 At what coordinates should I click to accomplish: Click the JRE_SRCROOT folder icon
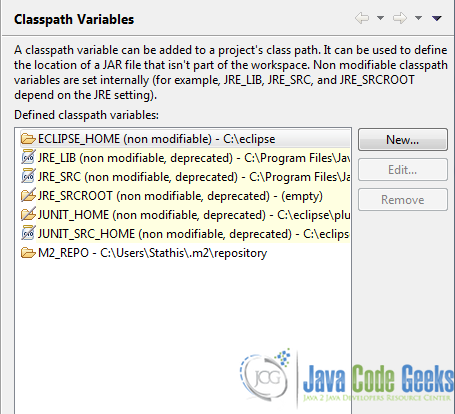click(28, 196)
